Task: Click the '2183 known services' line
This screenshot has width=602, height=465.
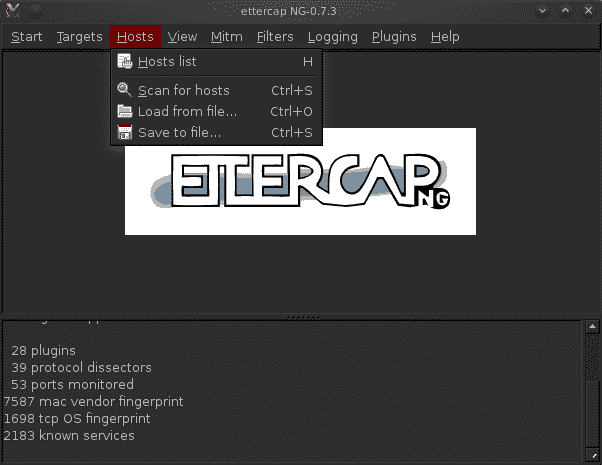Action: 69,435
